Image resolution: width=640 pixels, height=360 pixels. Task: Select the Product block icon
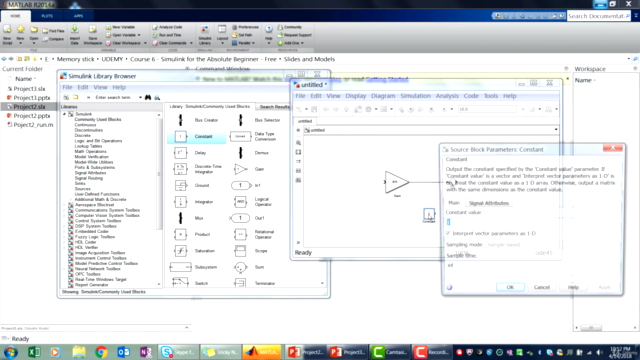(180, 234)
